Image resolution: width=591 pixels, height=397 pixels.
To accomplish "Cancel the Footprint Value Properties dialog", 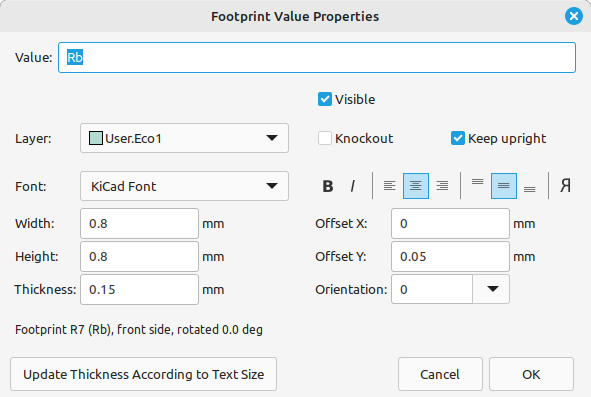I will click(440, 374).
